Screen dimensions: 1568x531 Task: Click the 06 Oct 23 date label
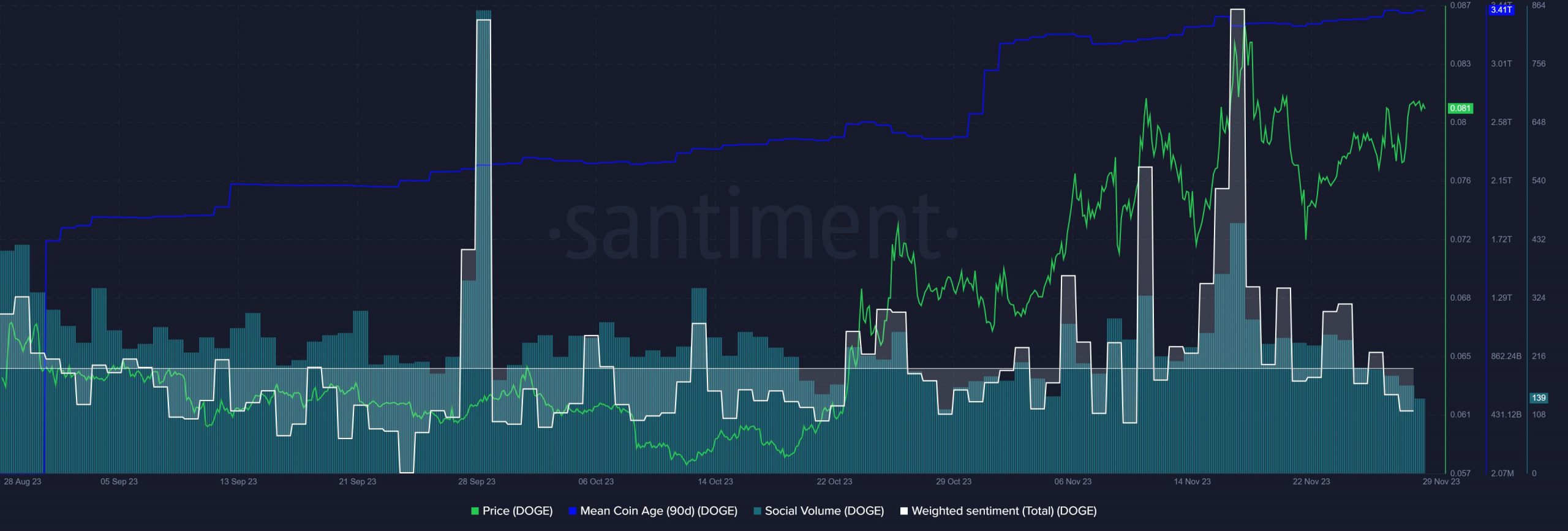596,481
